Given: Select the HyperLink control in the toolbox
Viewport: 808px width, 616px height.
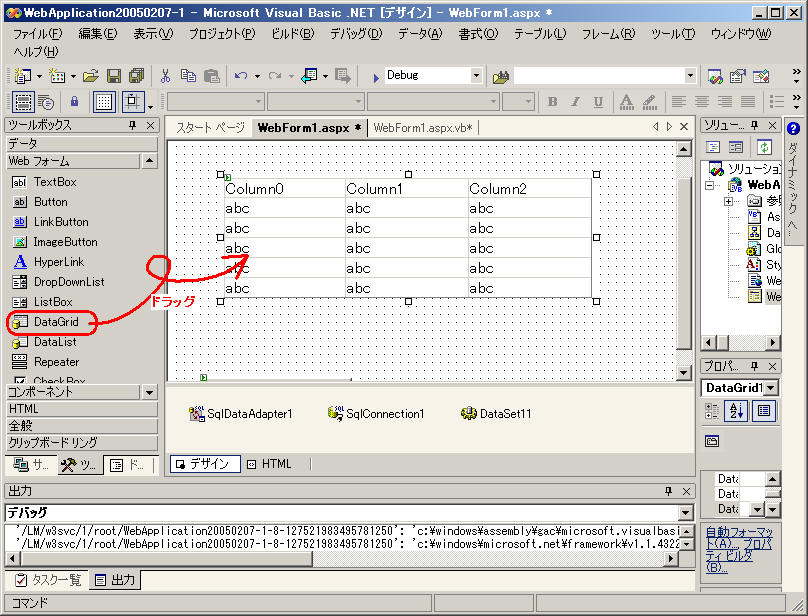Looking at the screenshot, I should point(59,262).
